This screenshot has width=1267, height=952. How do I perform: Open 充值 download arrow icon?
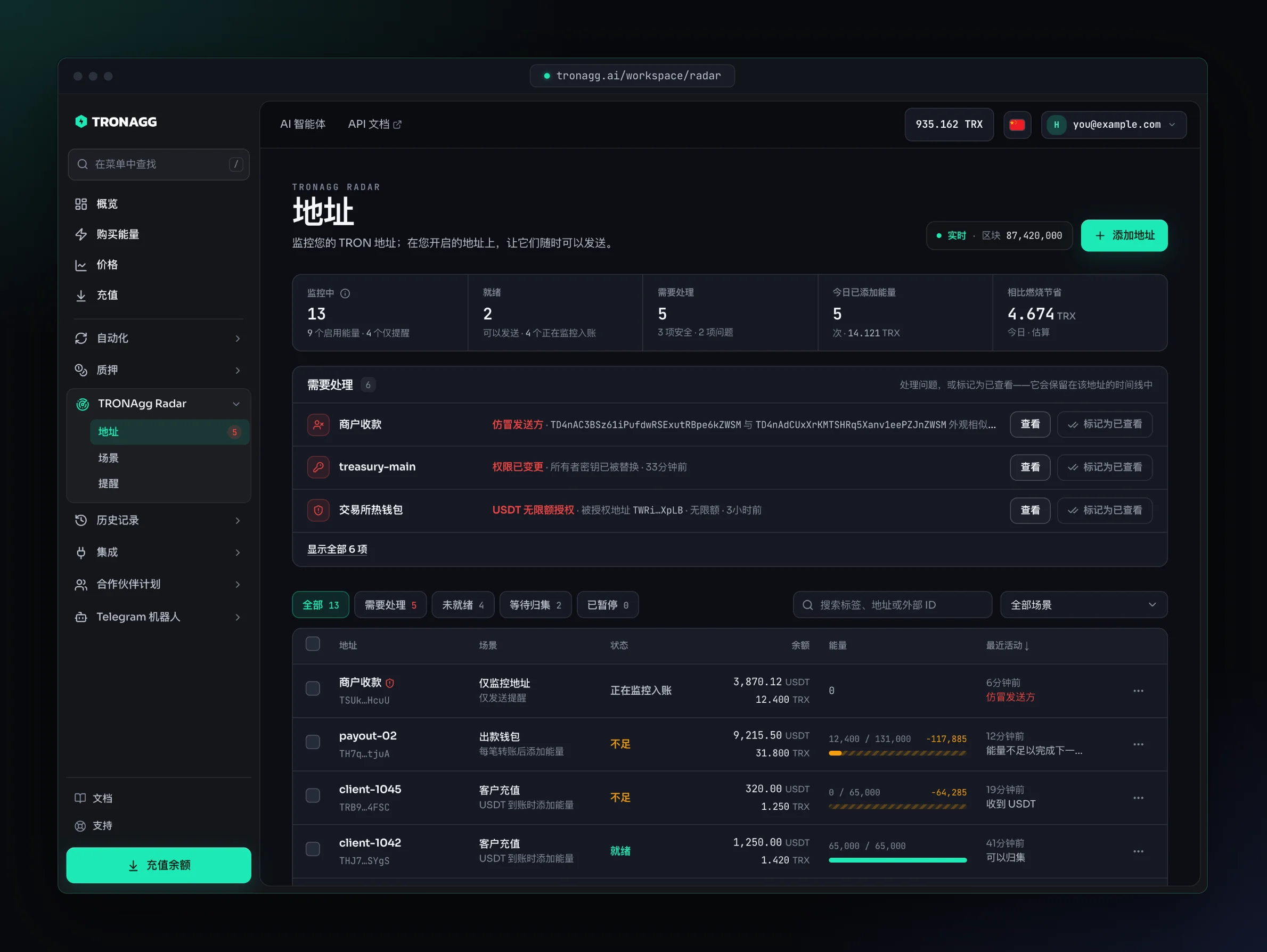(x=81, y=295)
